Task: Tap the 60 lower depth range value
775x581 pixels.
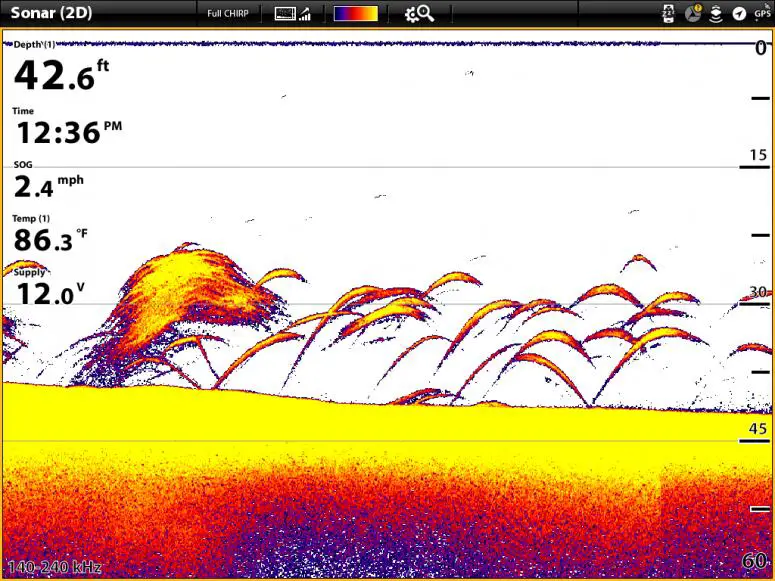Action: (755, 561)
